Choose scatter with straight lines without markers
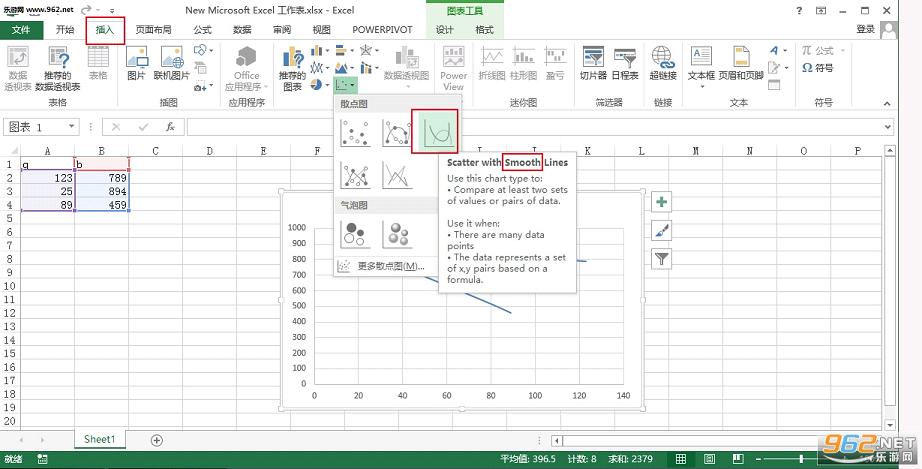Screen dimensions: 922x469 (397, 175)
